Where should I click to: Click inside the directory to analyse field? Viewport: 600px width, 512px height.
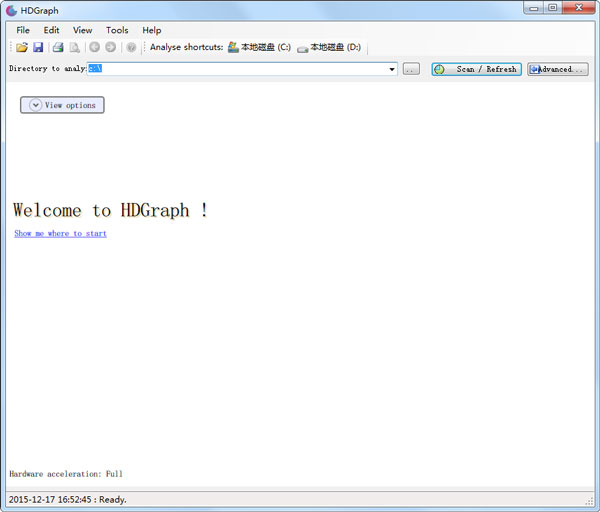pos(242,69)
